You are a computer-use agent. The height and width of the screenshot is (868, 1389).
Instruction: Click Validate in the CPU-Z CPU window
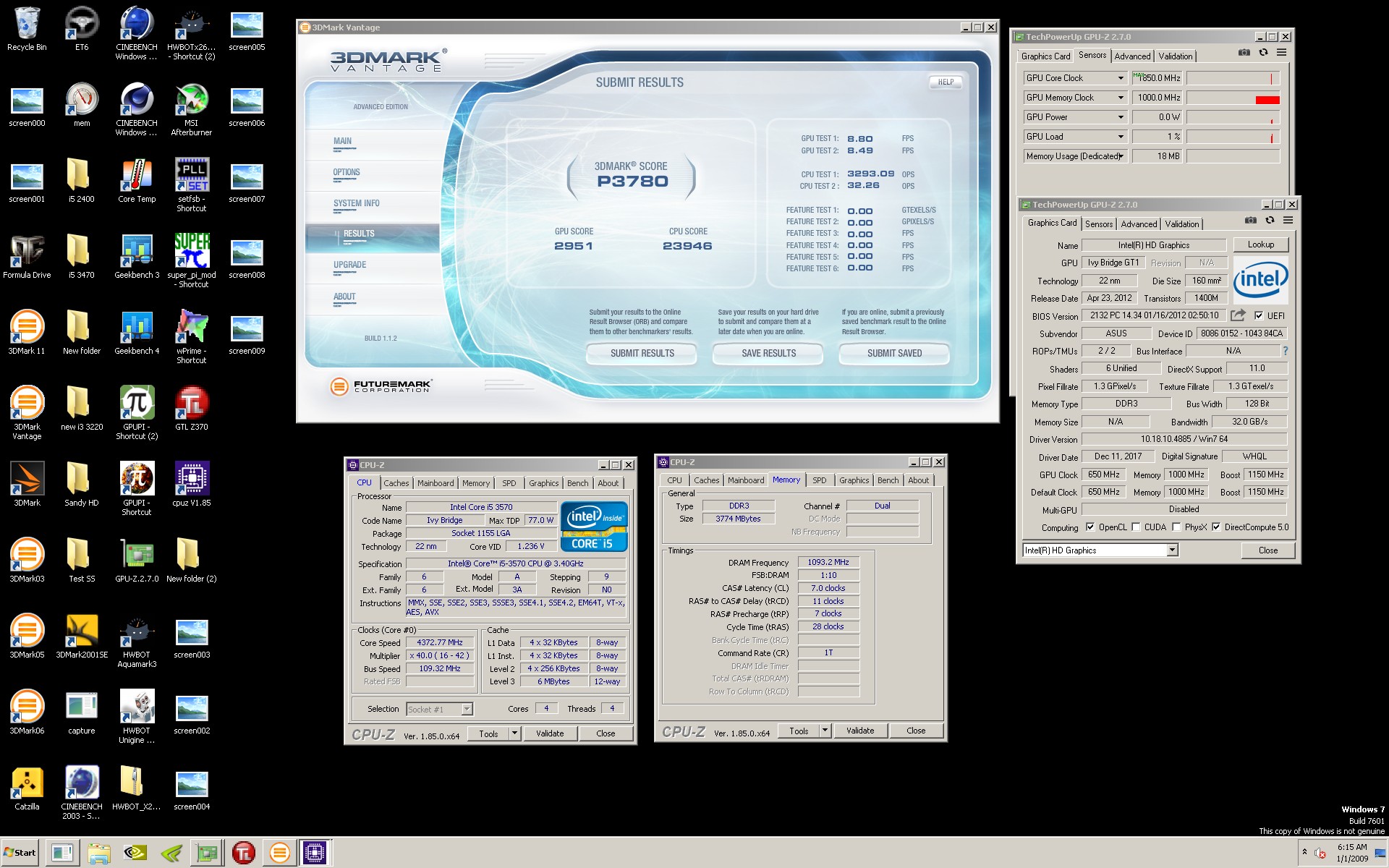pyautogui.click(x=550, y=733)
